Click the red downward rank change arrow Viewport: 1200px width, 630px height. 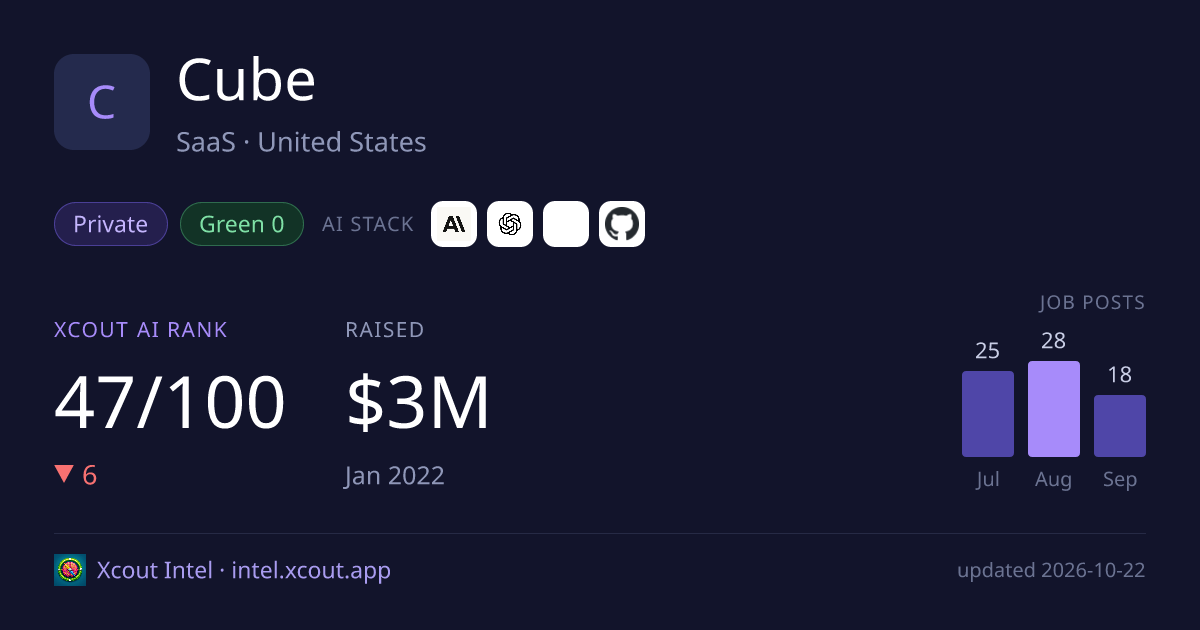64,474
